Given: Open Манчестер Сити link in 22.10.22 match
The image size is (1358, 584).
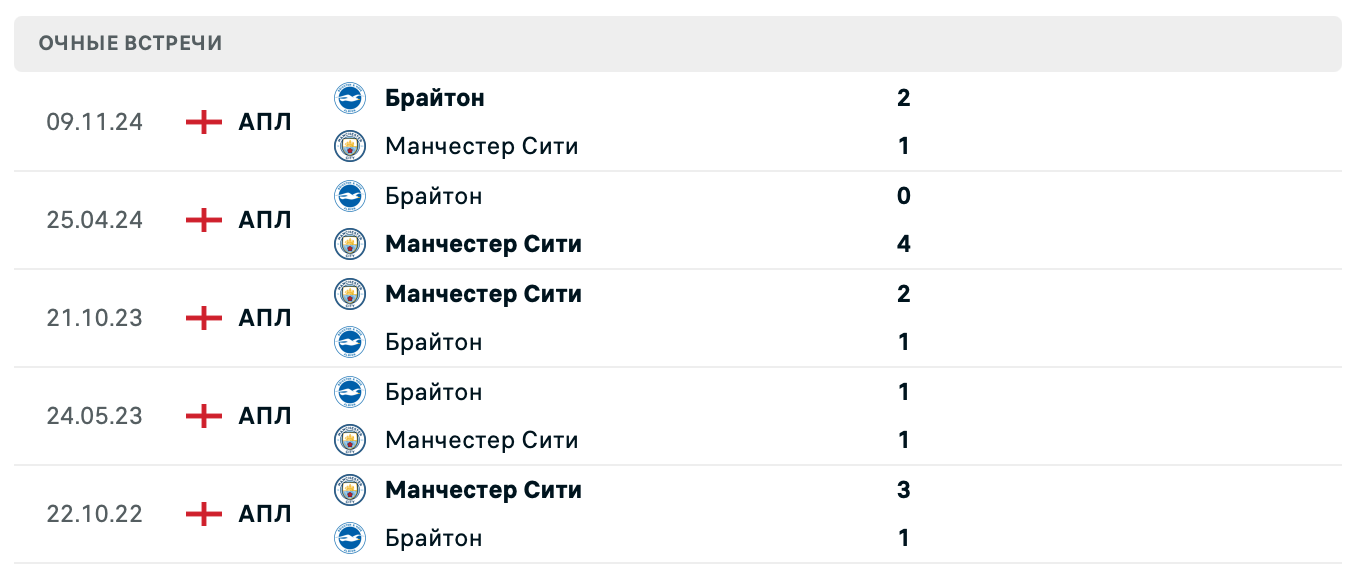Looking at the screenshot, I should [483, 490].
